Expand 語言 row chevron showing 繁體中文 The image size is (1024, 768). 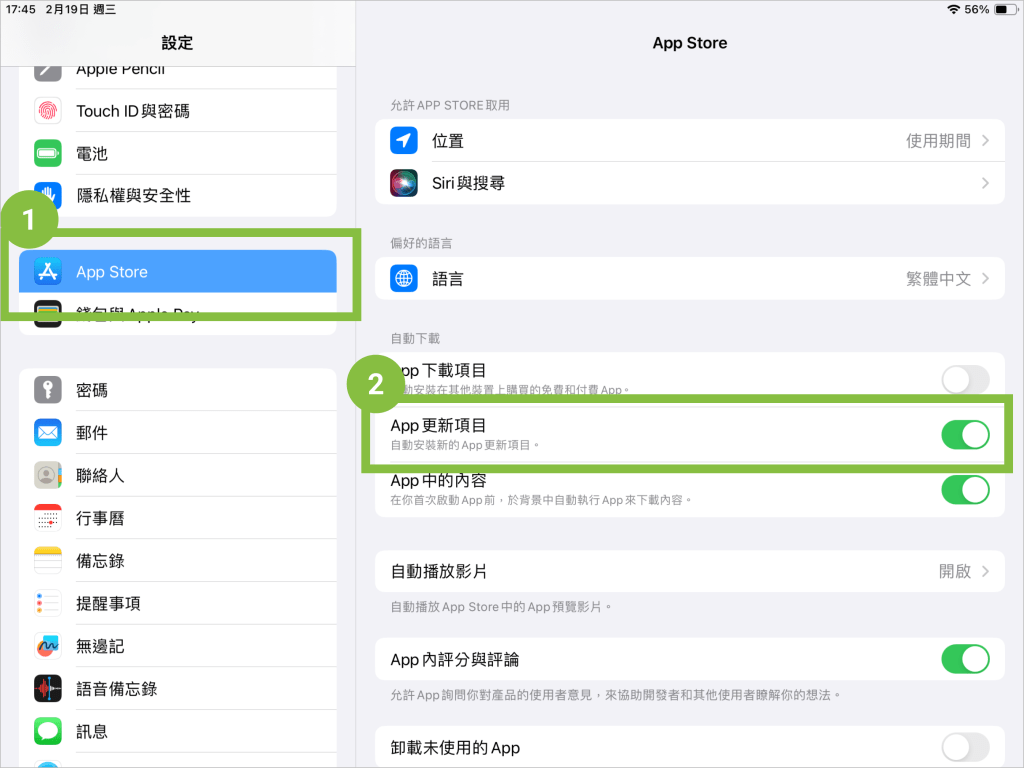point(985,279)
